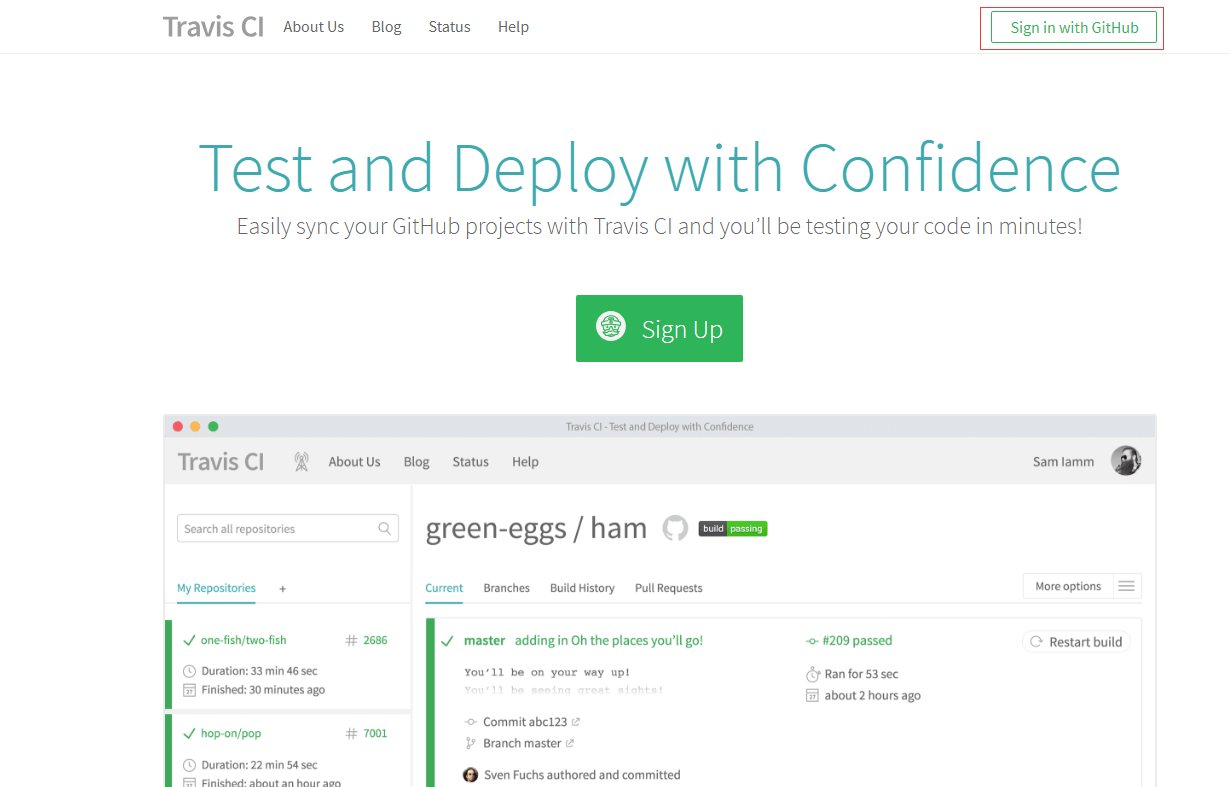Click the calendar icon beside Finished: 30 minutes ago
This screenshot has width=1230, height=787.
pyautogui.click(x=189, y=690)
